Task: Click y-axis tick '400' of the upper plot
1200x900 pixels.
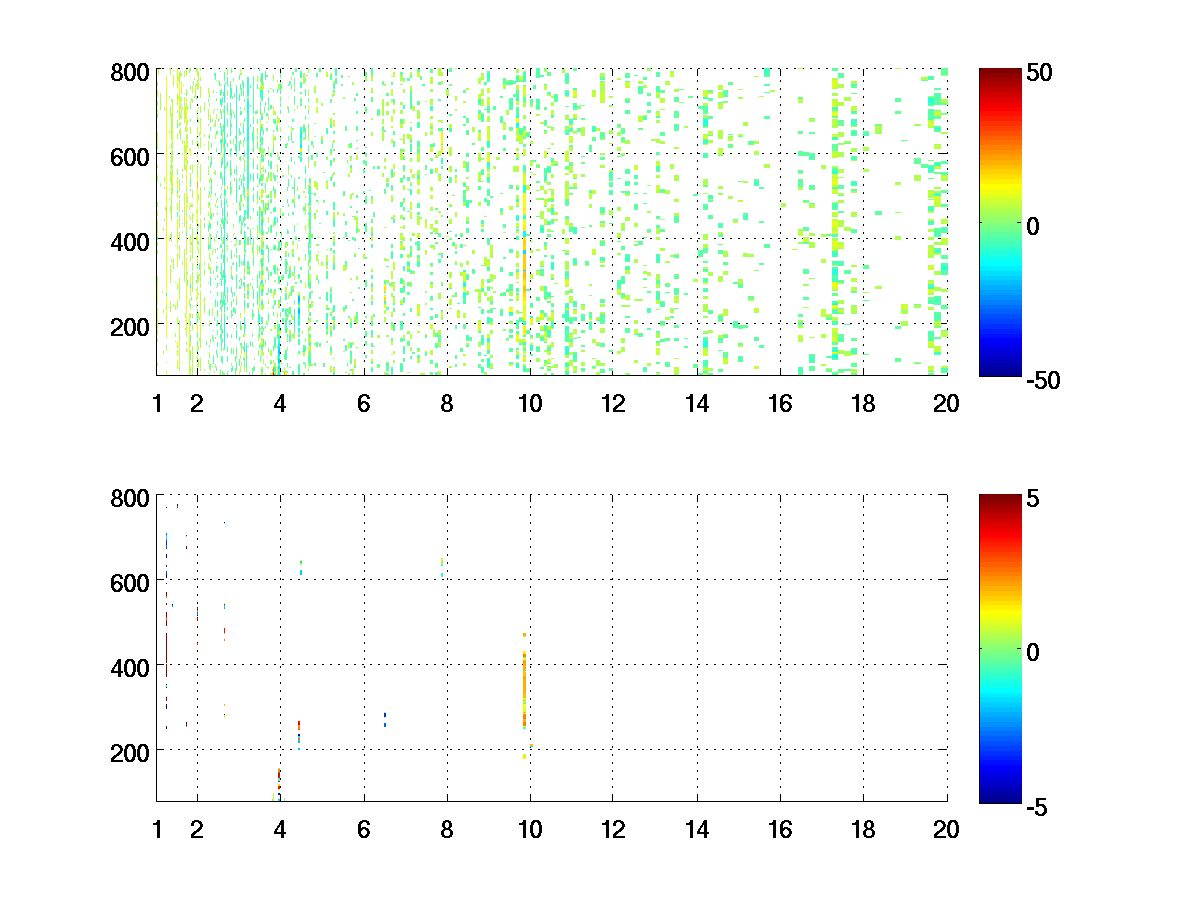Action: coord(130,241)
